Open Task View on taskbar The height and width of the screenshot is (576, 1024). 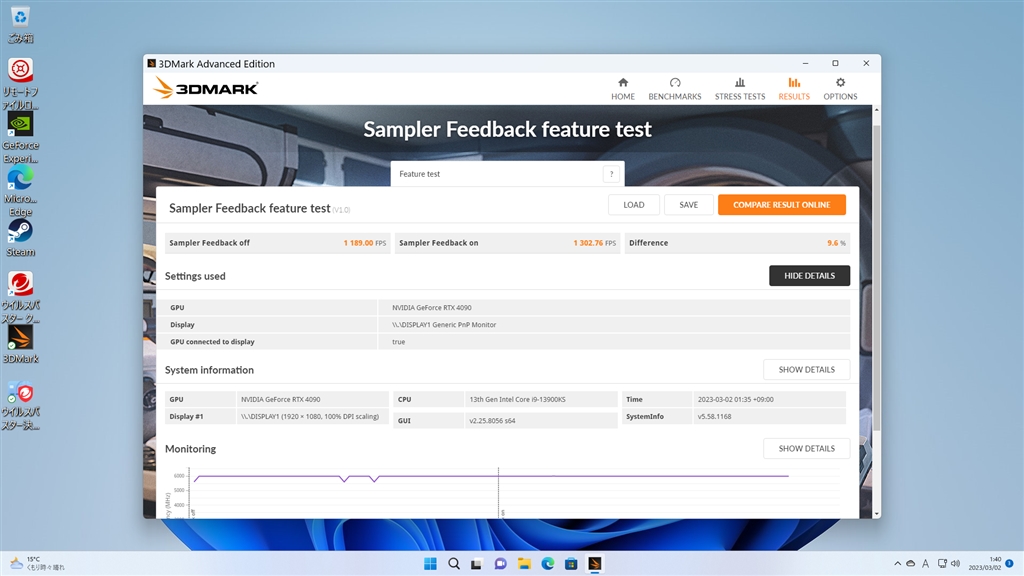[477, 564]
